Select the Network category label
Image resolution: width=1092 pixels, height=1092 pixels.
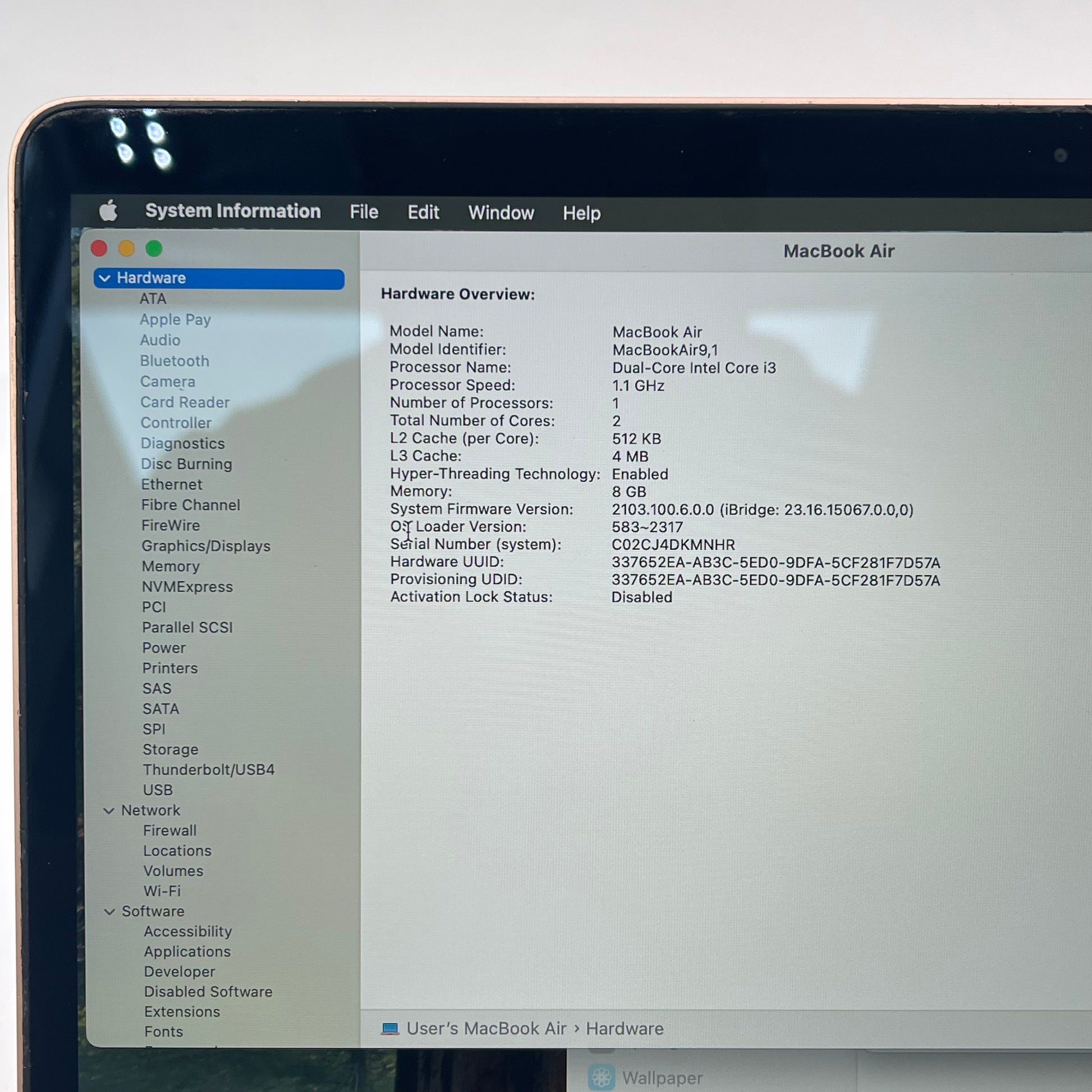pos(151,810)
